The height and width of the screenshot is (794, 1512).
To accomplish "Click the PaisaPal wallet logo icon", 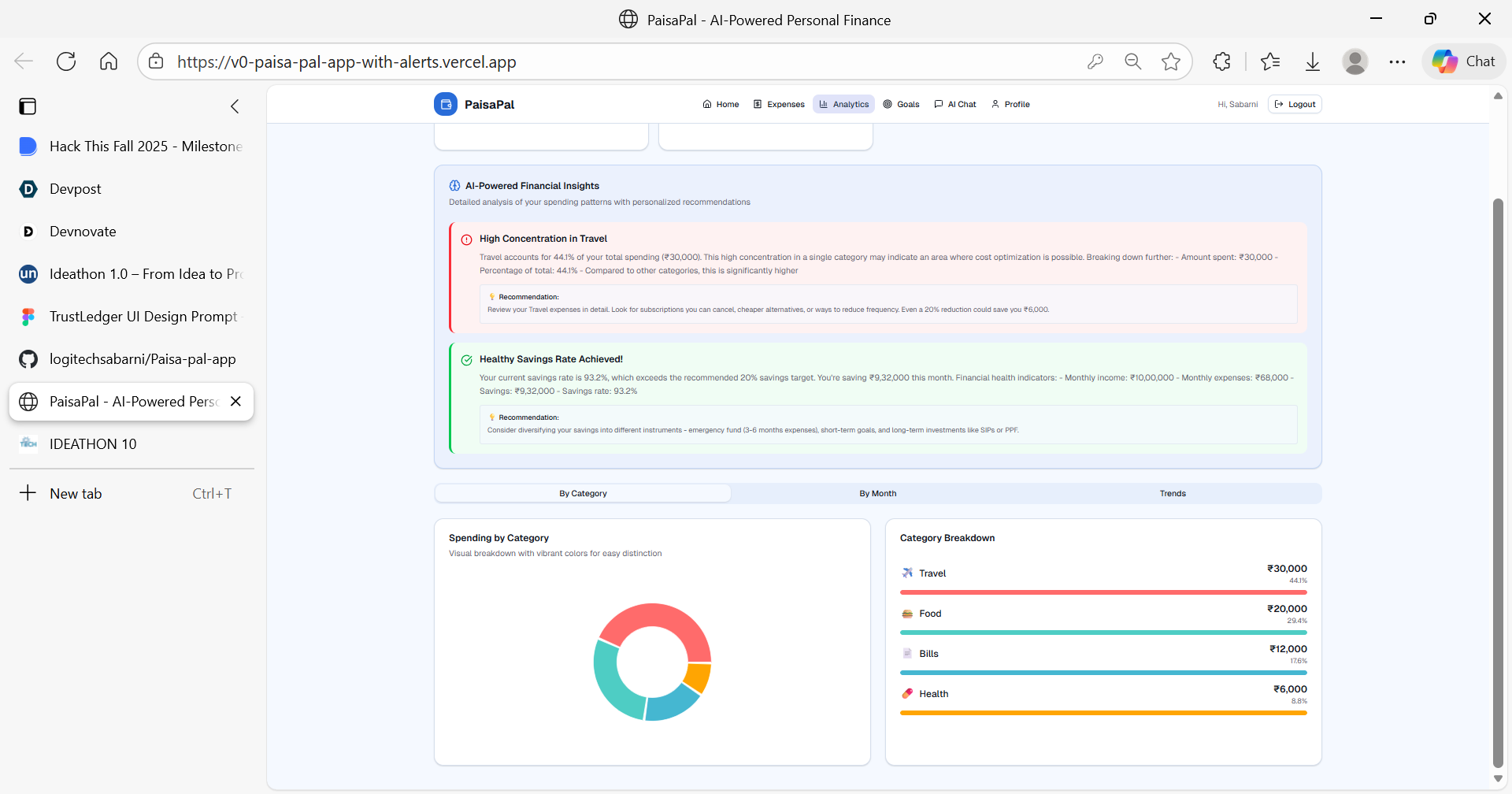I will [446, 104].
